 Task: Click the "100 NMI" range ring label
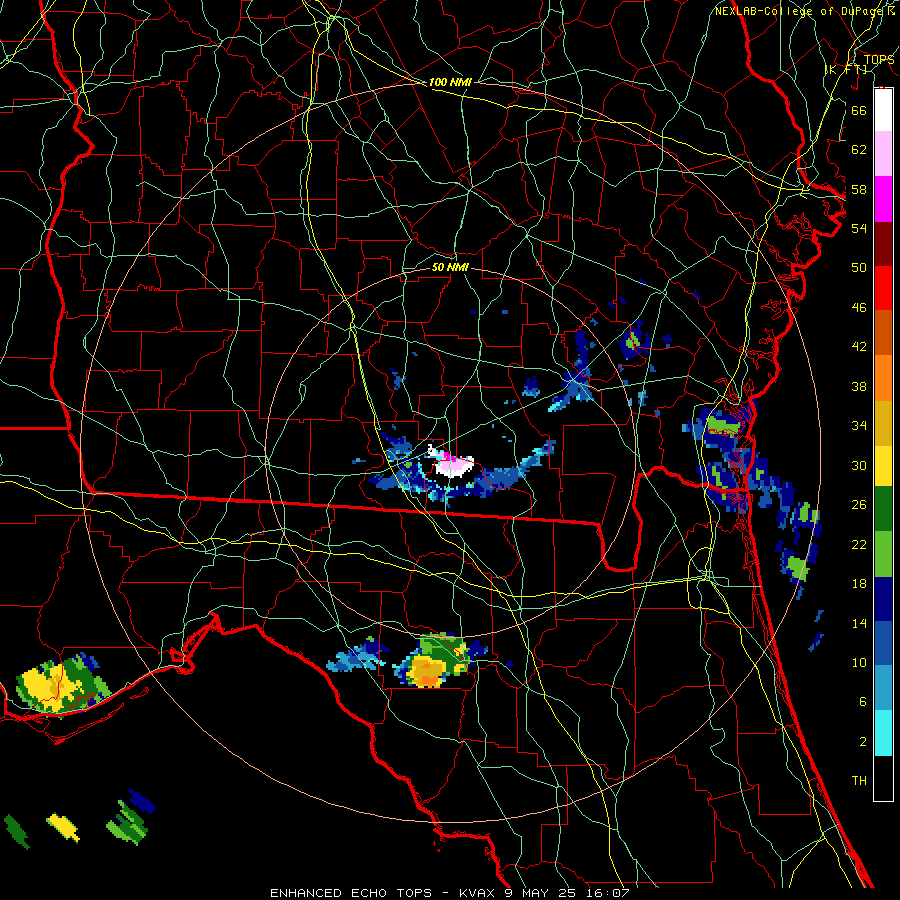click(450, 82)
